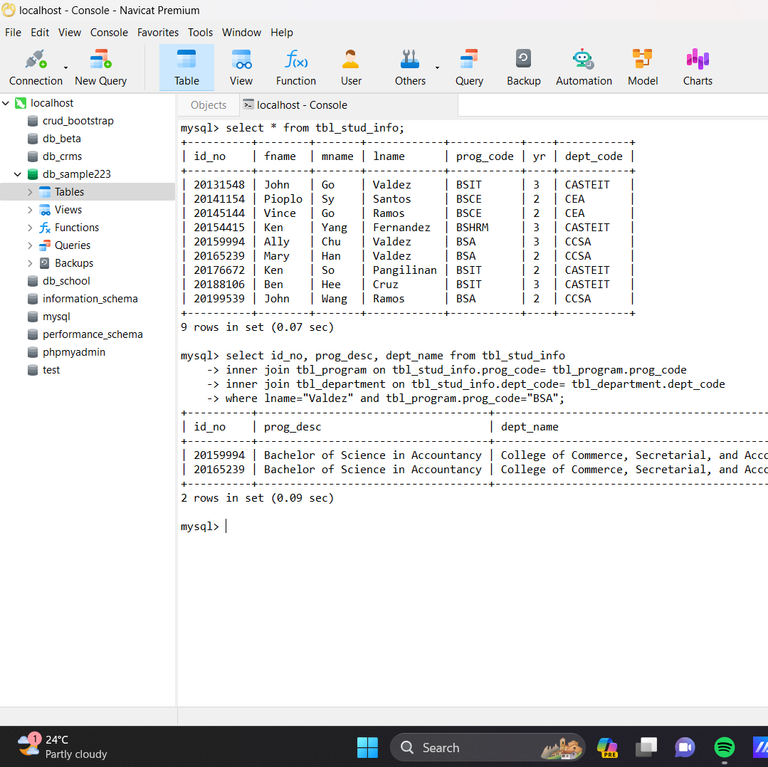Click '9 rows in set (0.07 sec)' text

point(257,327)
